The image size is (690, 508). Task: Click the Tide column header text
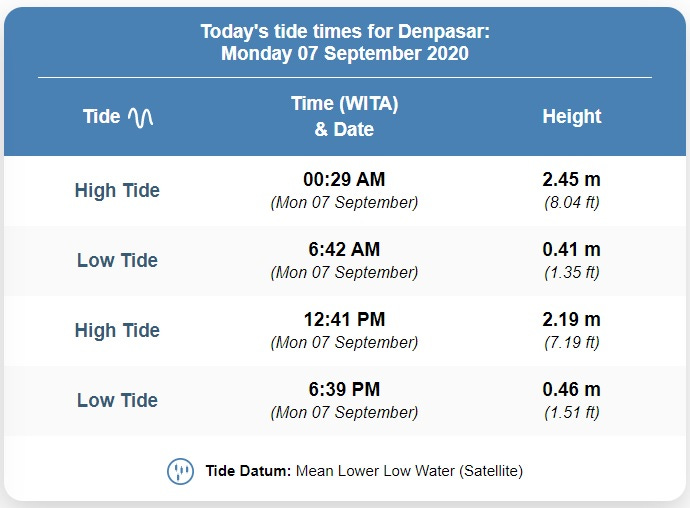[x=102, y=117]
